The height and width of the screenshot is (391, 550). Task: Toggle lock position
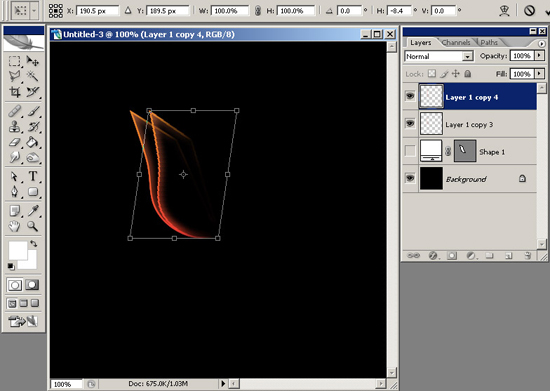(x=455, y=74)
